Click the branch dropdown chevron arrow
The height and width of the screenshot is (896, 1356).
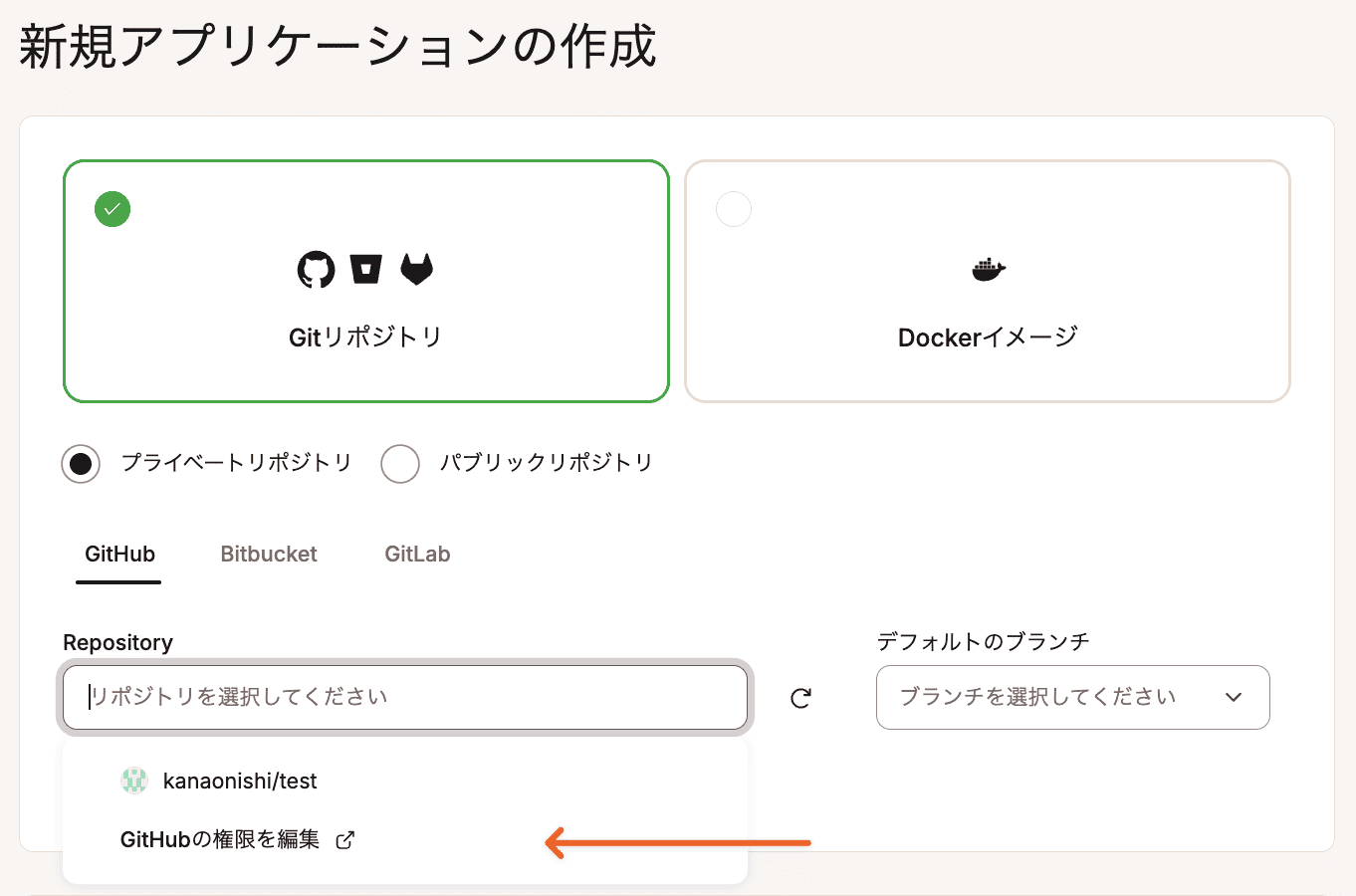1234,697
